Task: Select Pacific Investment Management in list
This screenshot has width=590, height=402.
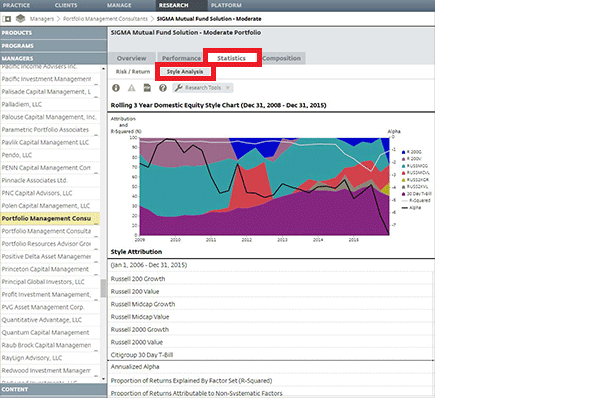Action: pos(50,79)
